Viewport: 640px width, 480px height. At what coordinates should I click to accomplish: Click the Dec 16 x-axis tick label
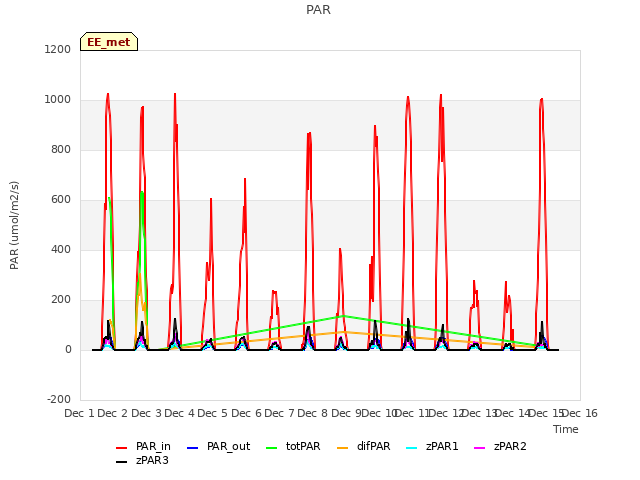point(580,413)
